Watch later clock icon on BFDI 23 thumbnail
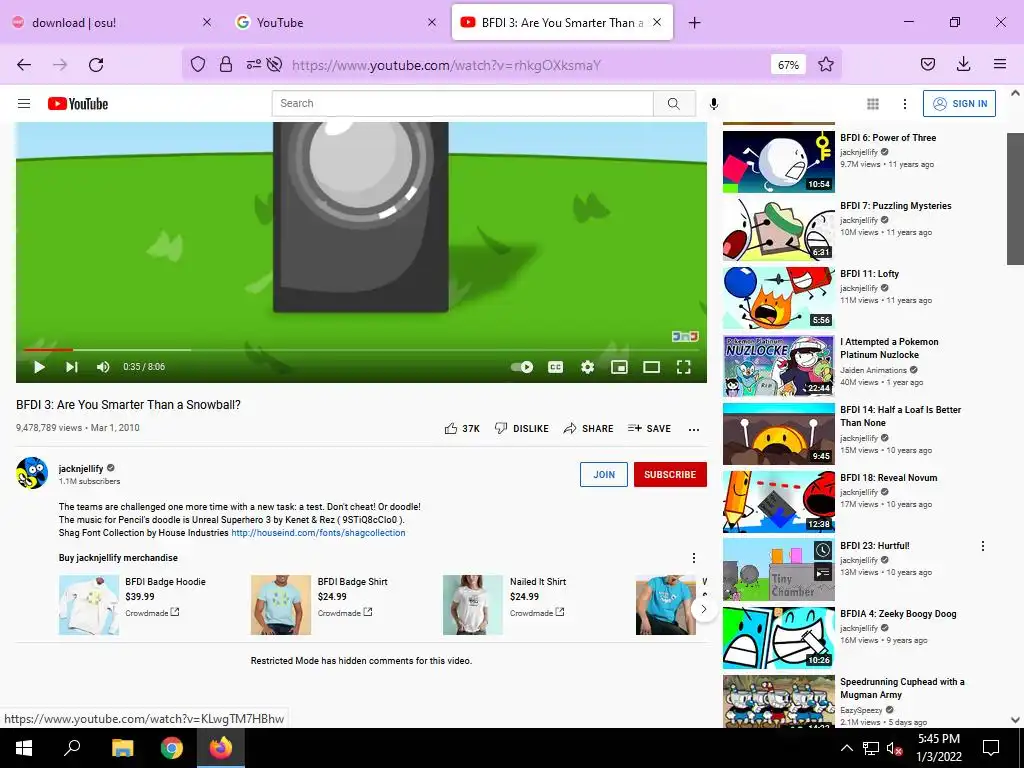Image resolution: width=1024 pixels, height=768 pixels. click(823, 550)
